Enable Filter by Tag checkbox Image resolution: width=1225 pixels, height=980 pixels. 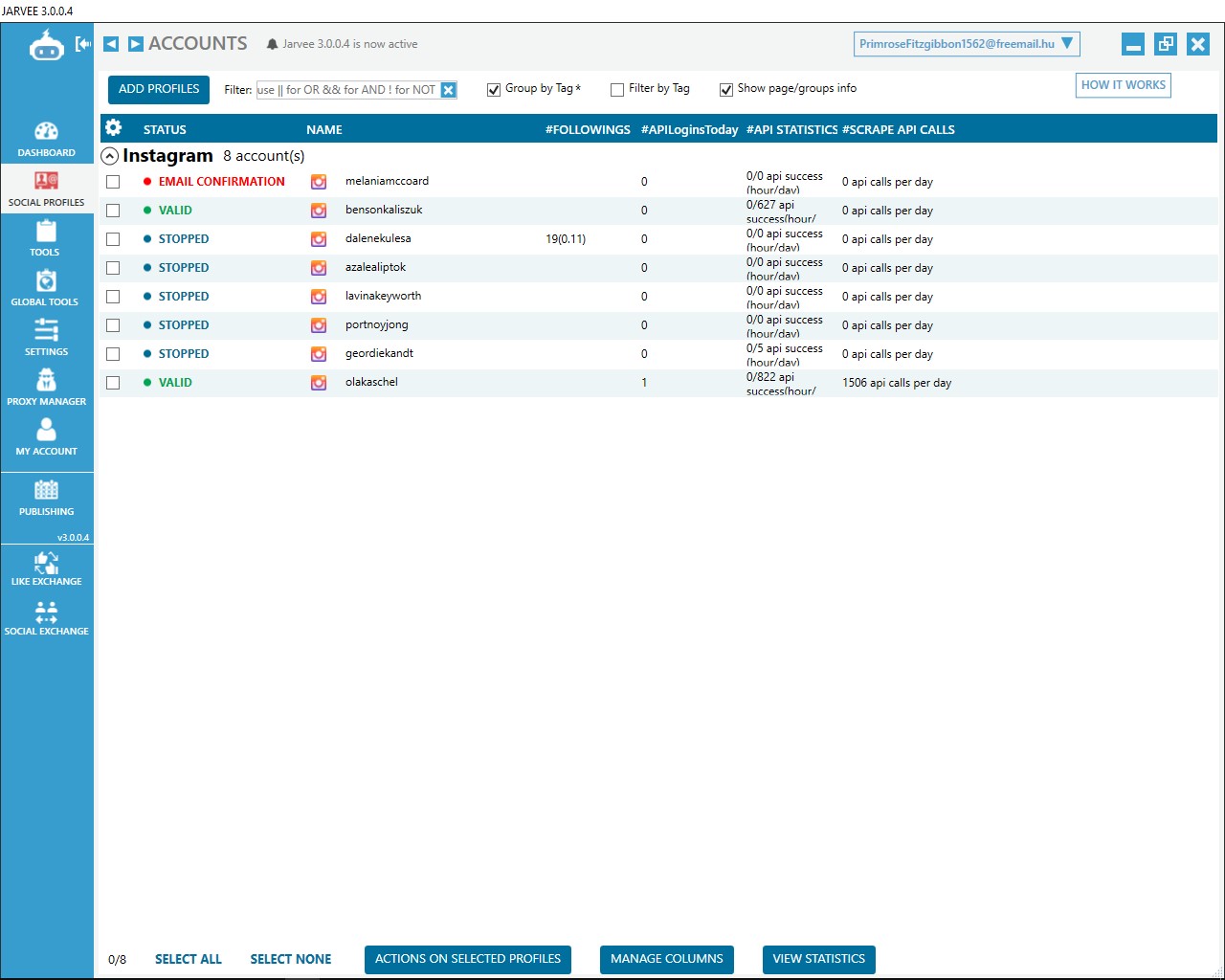point(617,90)
